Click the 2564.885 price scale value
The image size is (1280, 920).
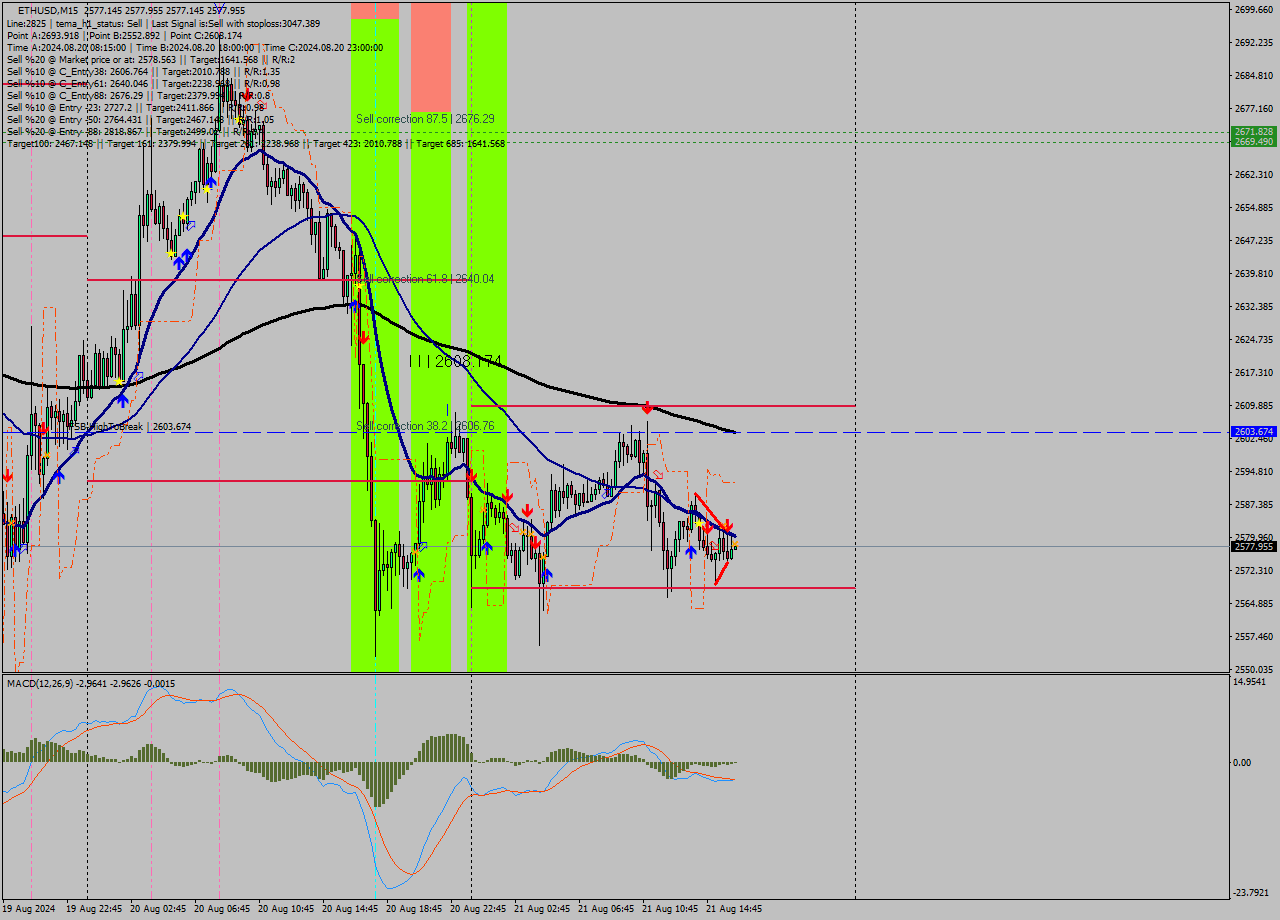point(1254,603)
